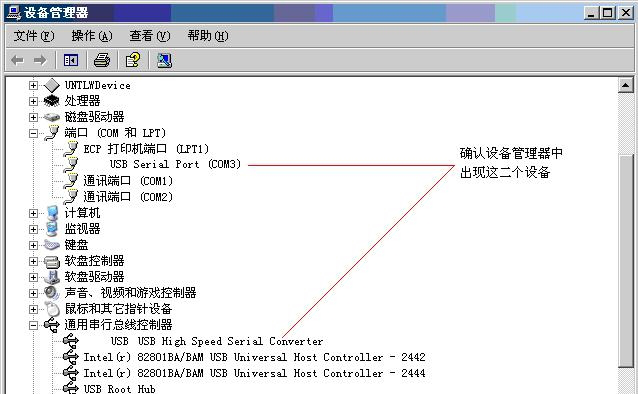Click the 鼠标和其它指针设备 mouse icon
The height and width of the screenshot is (409, 638).
(x=52, y=309)
